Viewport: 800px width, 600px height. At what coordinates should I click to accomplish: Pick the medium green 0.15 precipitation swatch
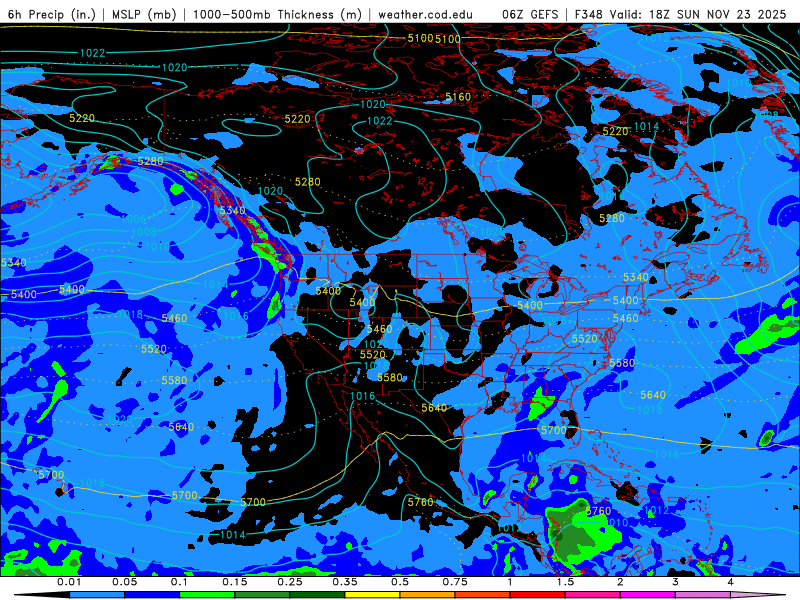(x=262, y=595)
